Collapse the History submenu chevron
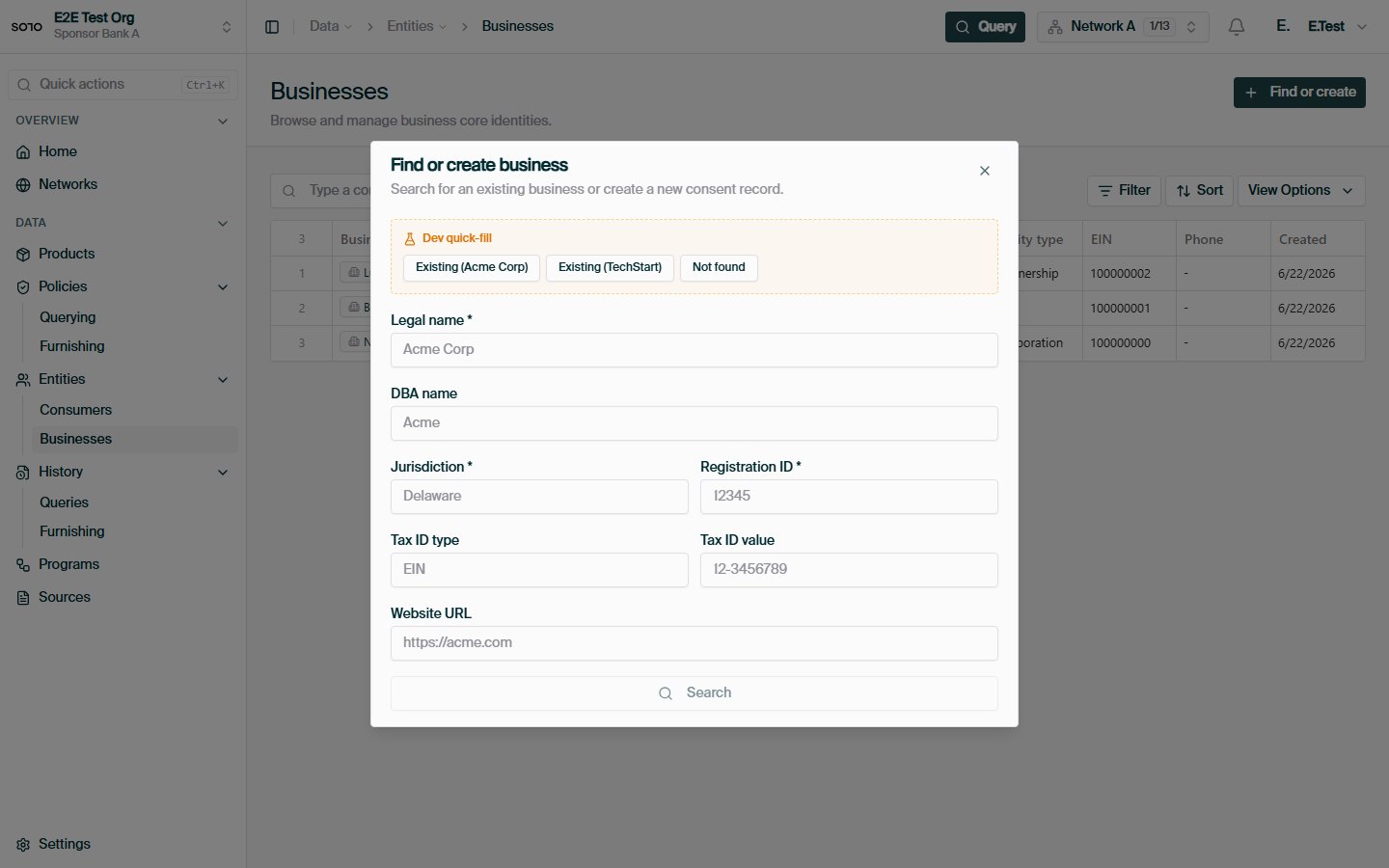 (223, 472)
